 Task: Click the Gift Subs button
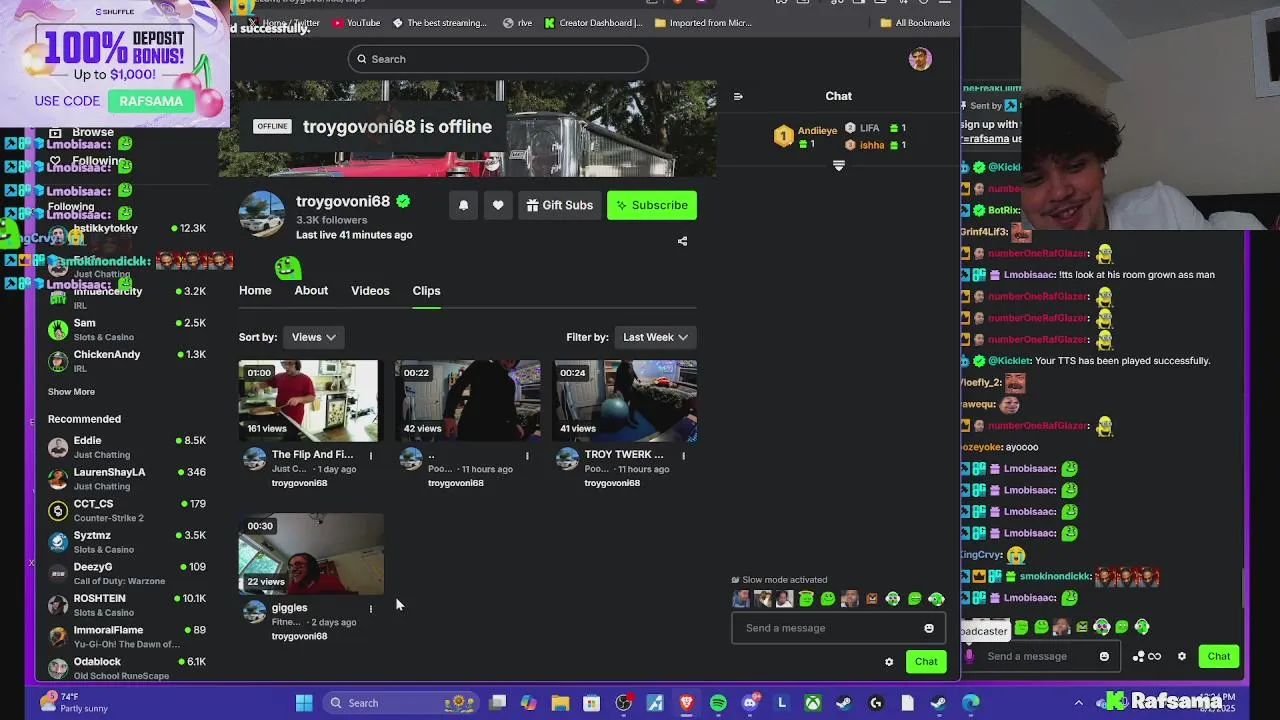(x=559, y=205)
